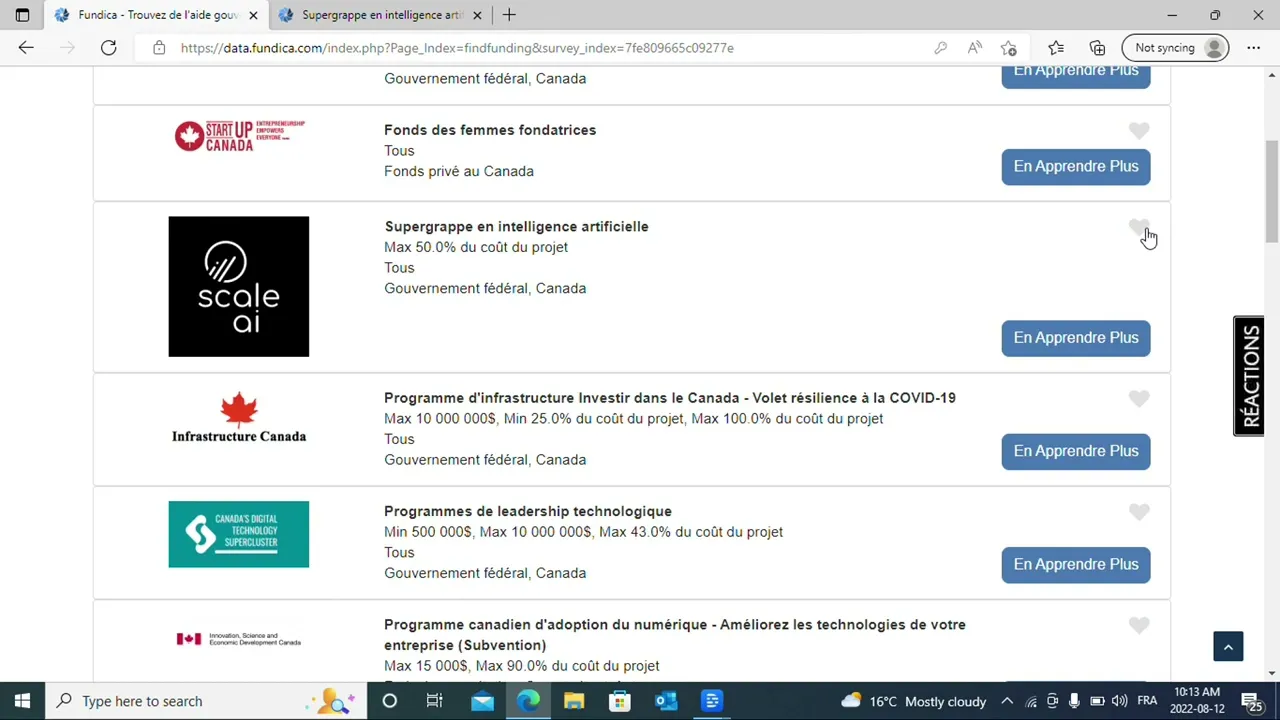Open the blue document app on taskbar

(712, 701)
